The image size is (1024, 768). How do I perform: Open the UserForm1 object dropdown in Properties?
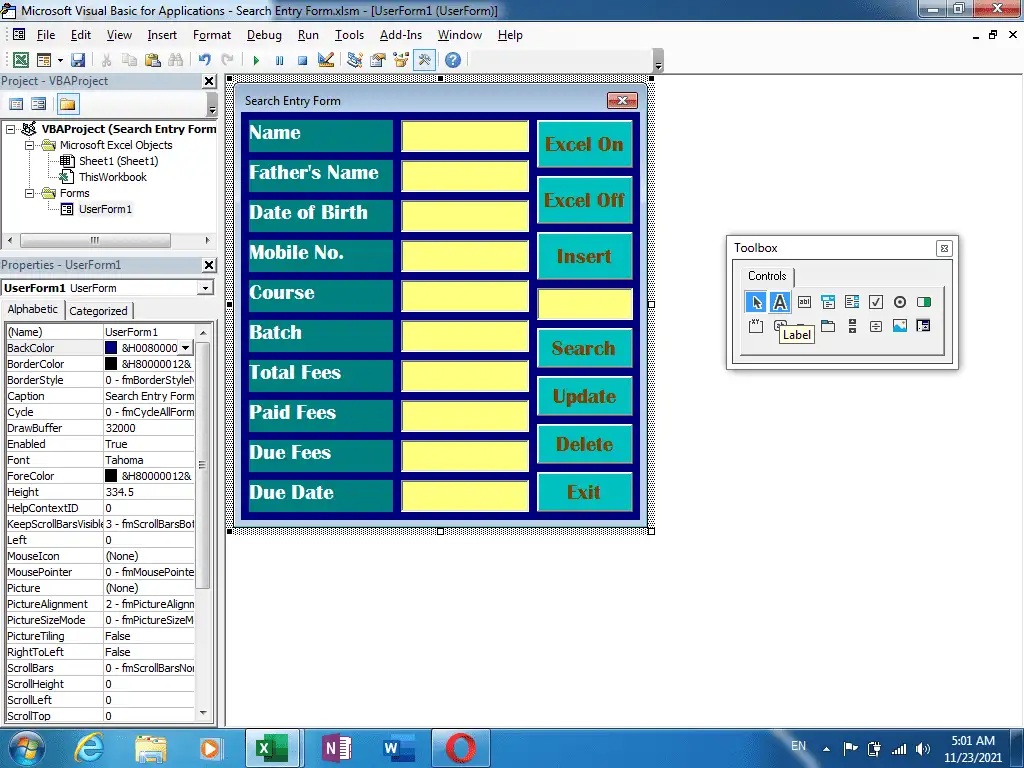pyautogui.click(x=206, y=288)
